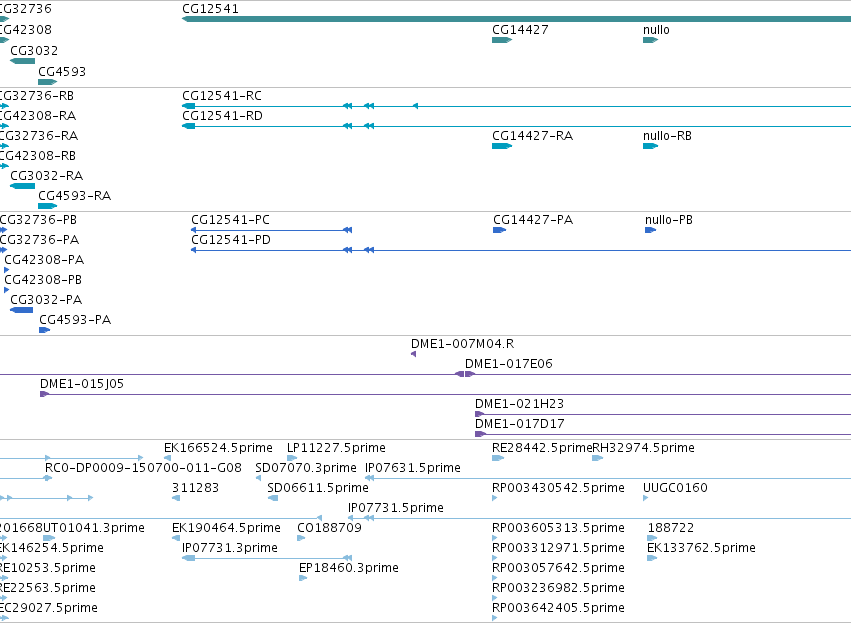851x623 pixels.
Task: Select the CO188709 feature label
Action: click(x=329, y=529)
